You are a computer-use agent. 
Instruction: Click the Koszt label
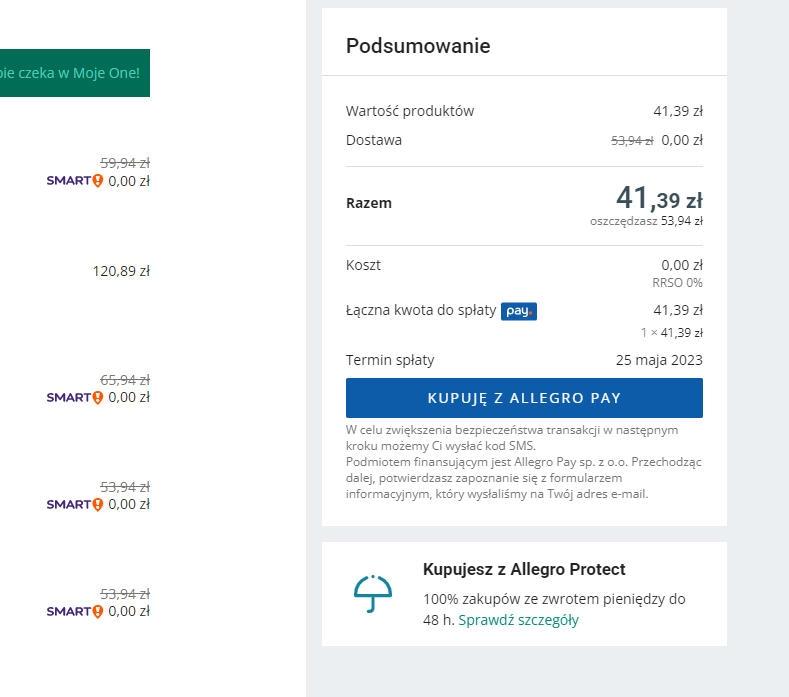click(x=363, y=265)
